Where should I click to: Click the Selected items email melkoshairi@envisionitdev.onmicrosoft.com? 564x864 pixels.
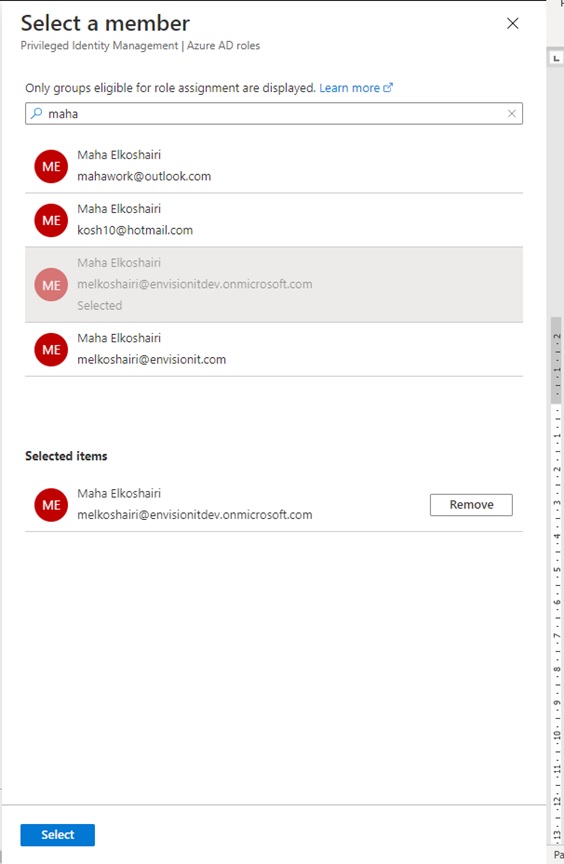point(194,515)
